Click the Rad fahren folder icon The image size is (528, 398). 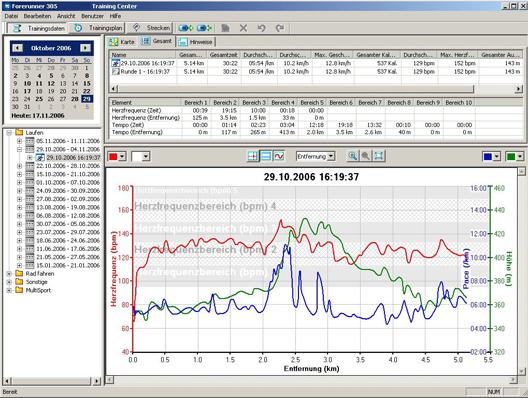[x=19, y=273]
